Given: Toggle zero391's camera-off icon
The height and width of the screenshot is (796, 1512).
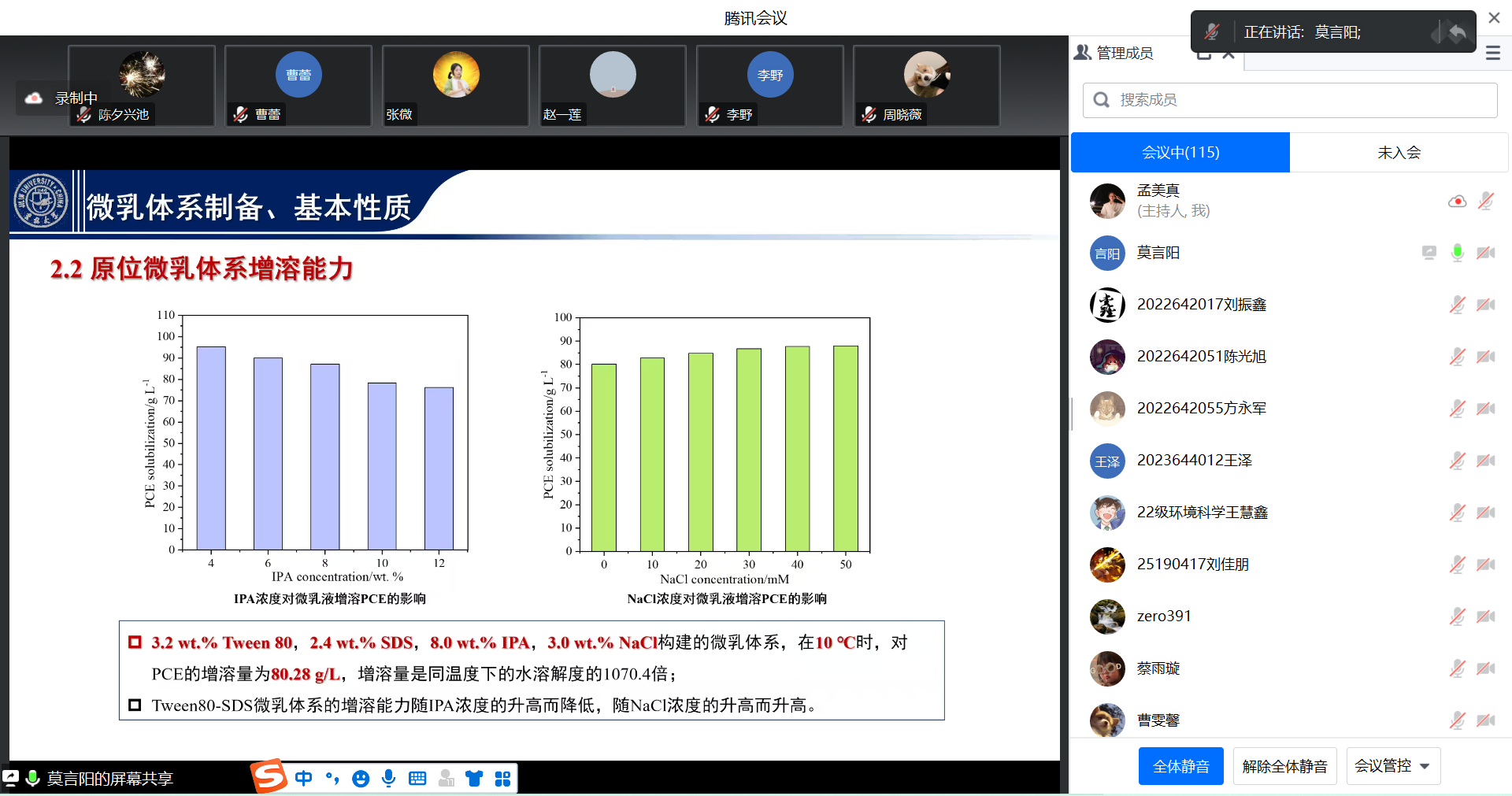Looking at the screenshot, I should tap(1486, 616).
